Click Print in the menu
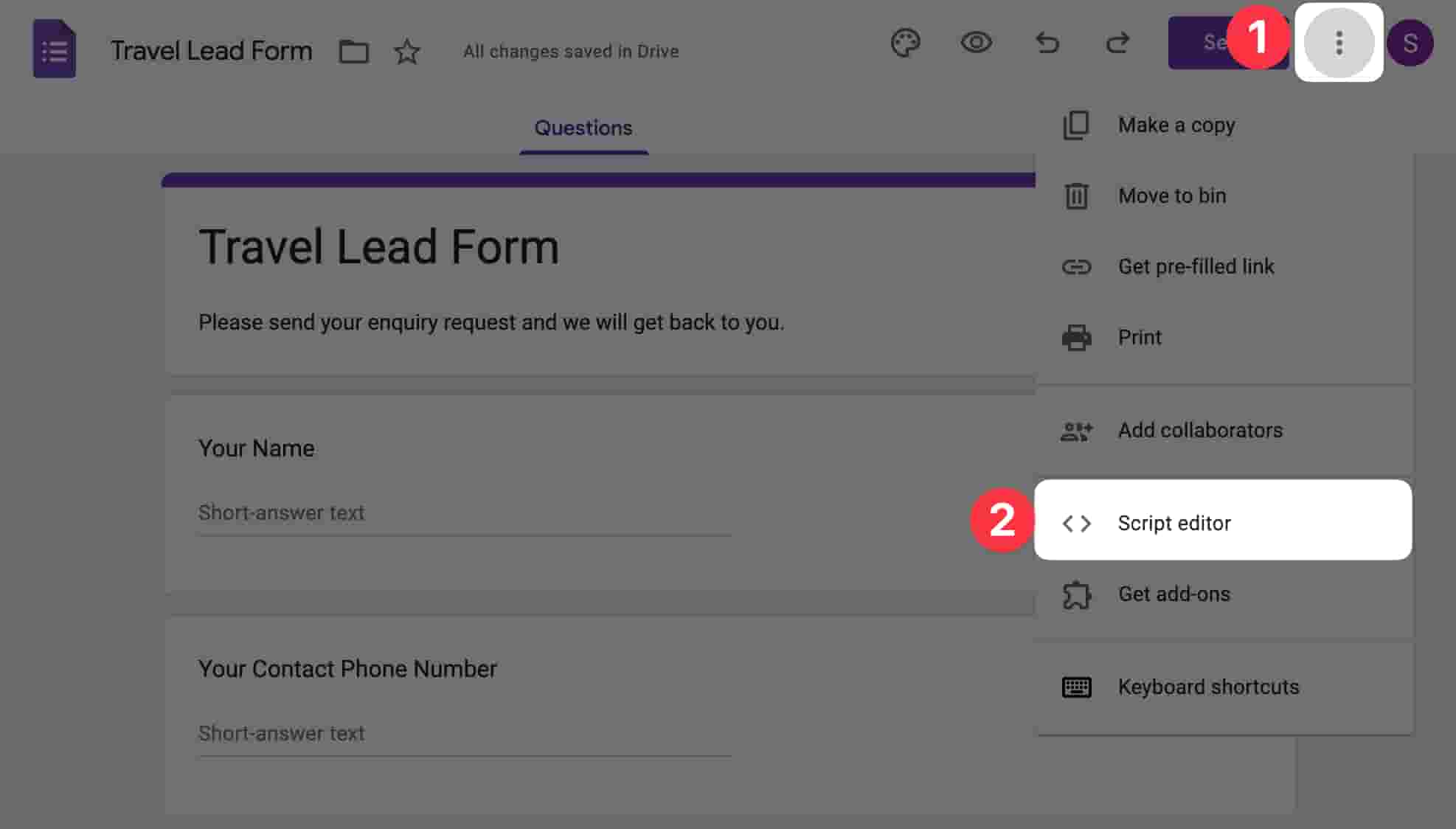Screen dimensions: 1456x829 point(1139,337)
